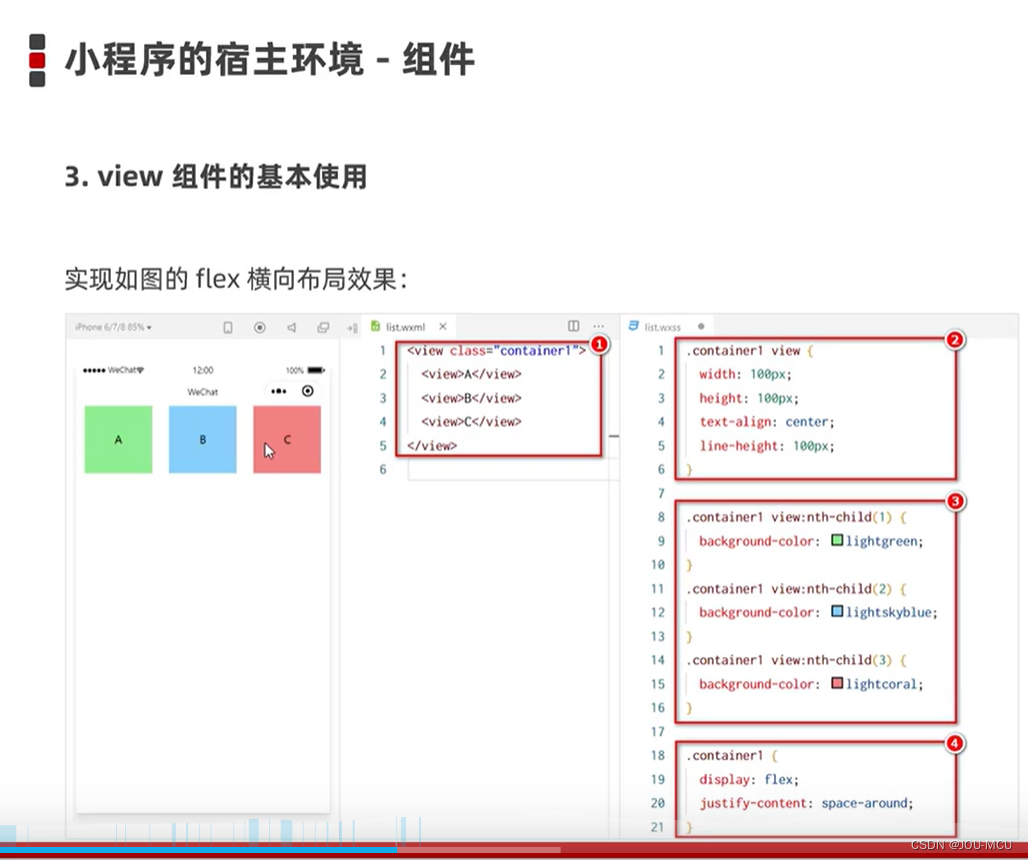Click the lightgreen color swatch on line 9

click(x=836, y=540)
